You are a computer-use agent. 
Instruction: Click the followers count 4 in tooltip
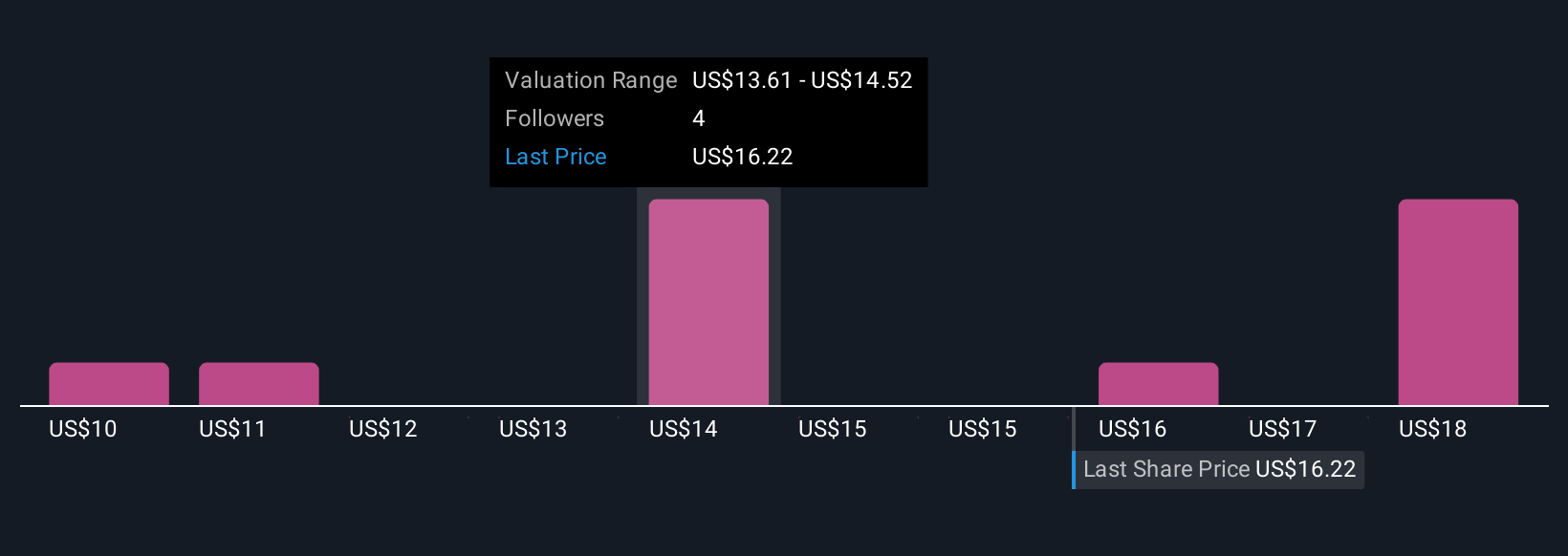[699, 118]
